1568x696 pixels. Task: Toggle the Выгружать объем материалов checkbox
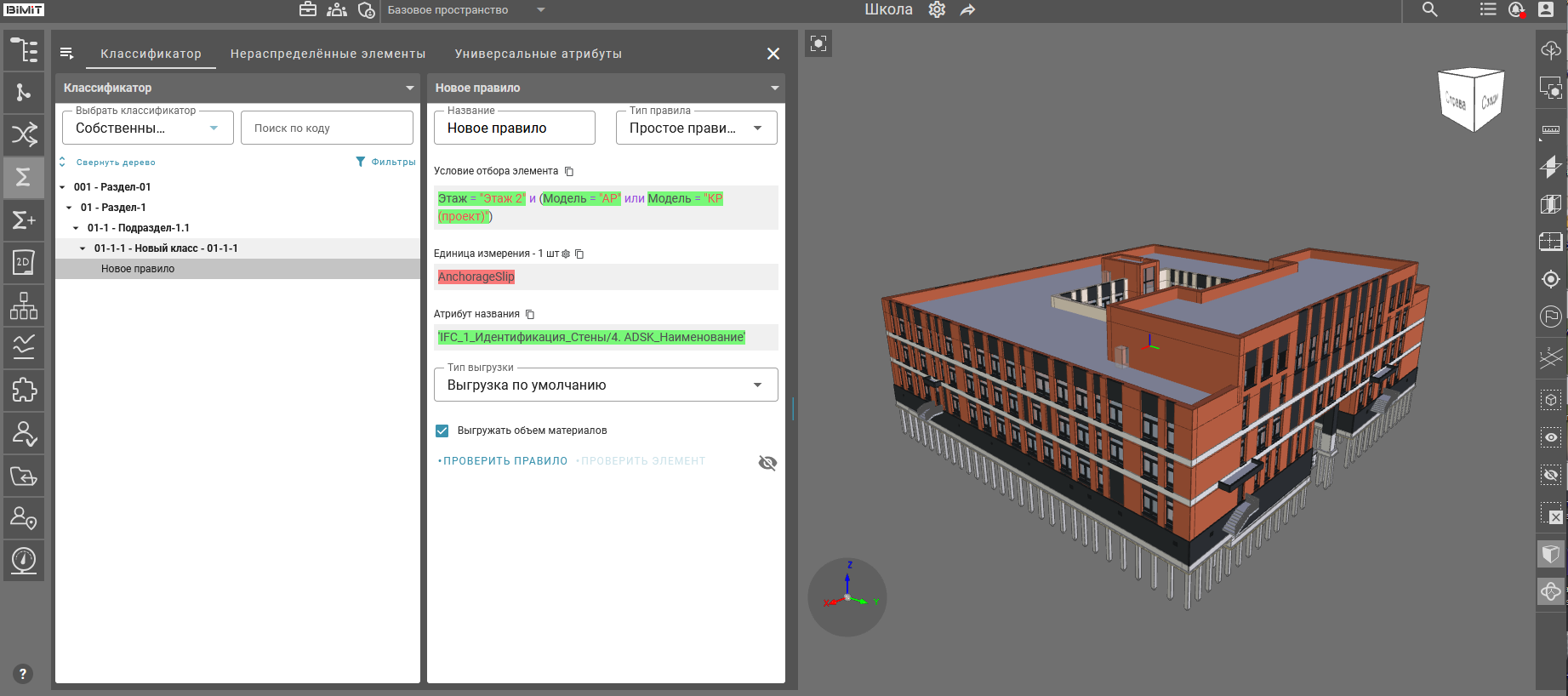point(442,431)
